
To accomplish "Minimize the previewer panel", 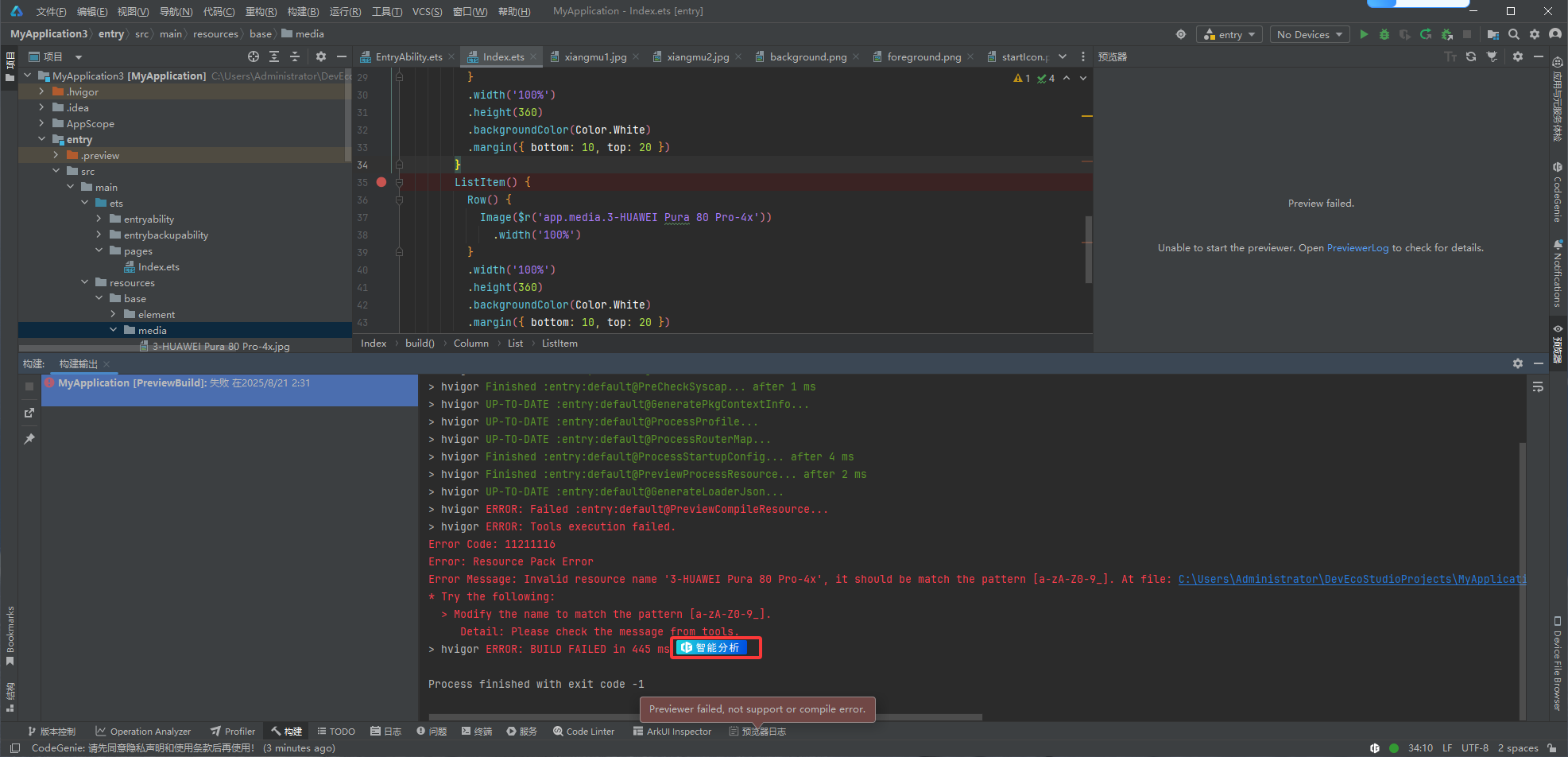I will [1539, 56].
